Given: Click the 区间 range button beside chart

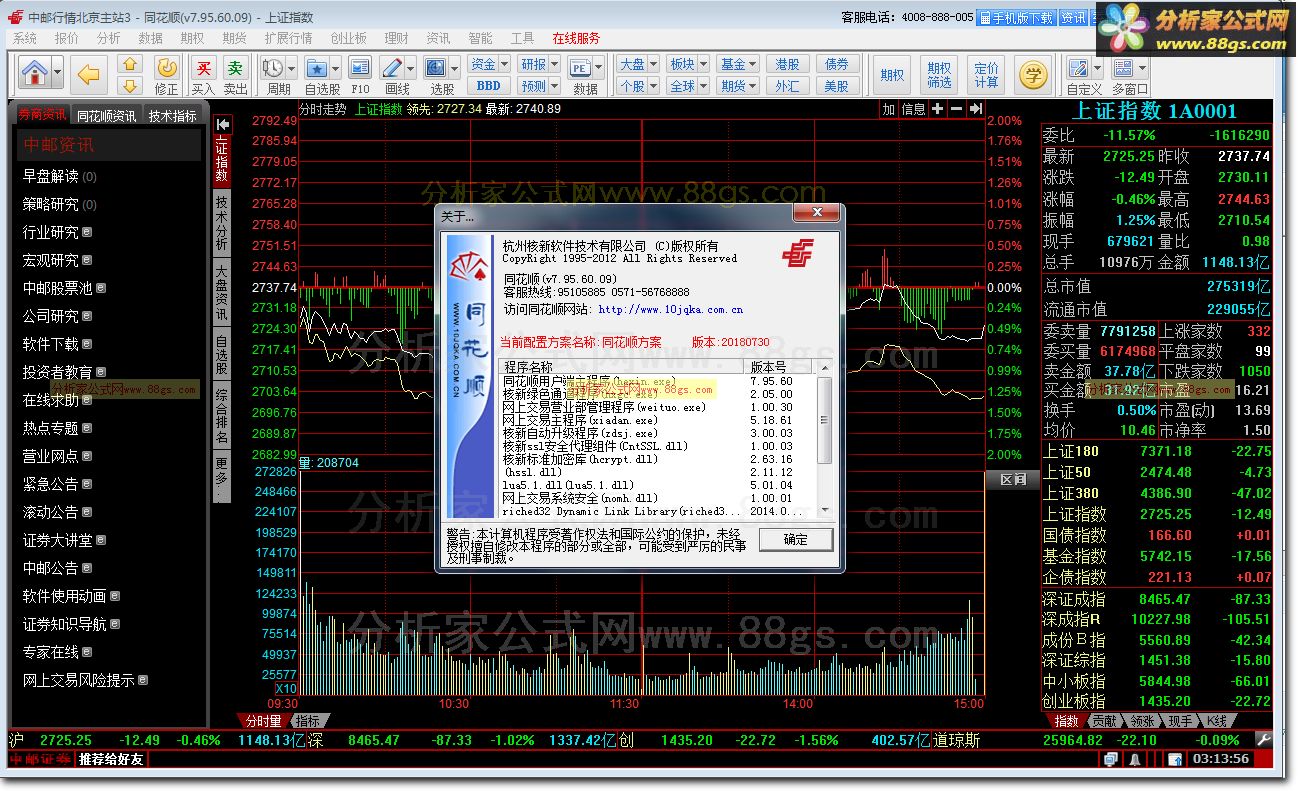Looking at the screenshot, I should click(1013, 479).
